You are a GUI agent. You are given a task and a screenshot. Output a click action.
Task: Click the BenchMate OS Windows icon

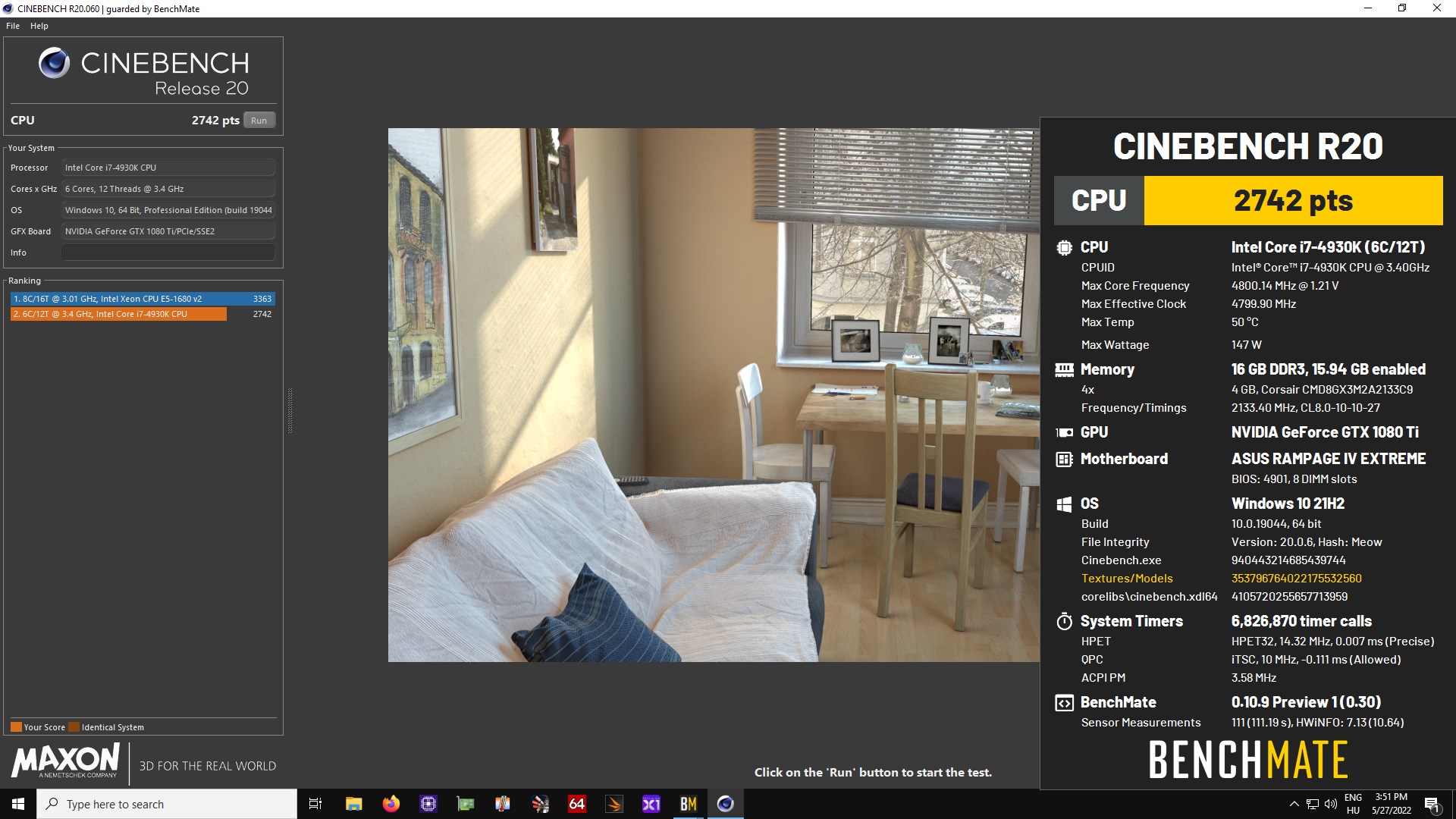point(1064,504)
